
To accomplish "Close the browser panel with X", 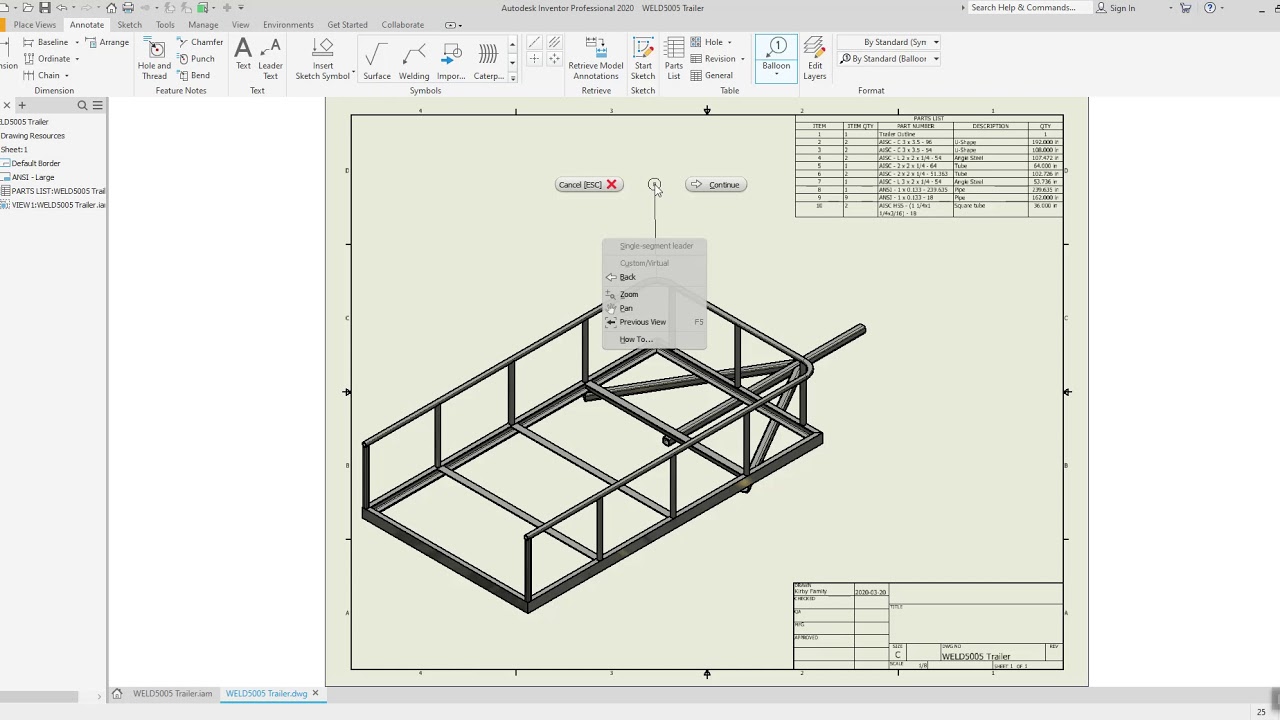I will click(7, 105).
